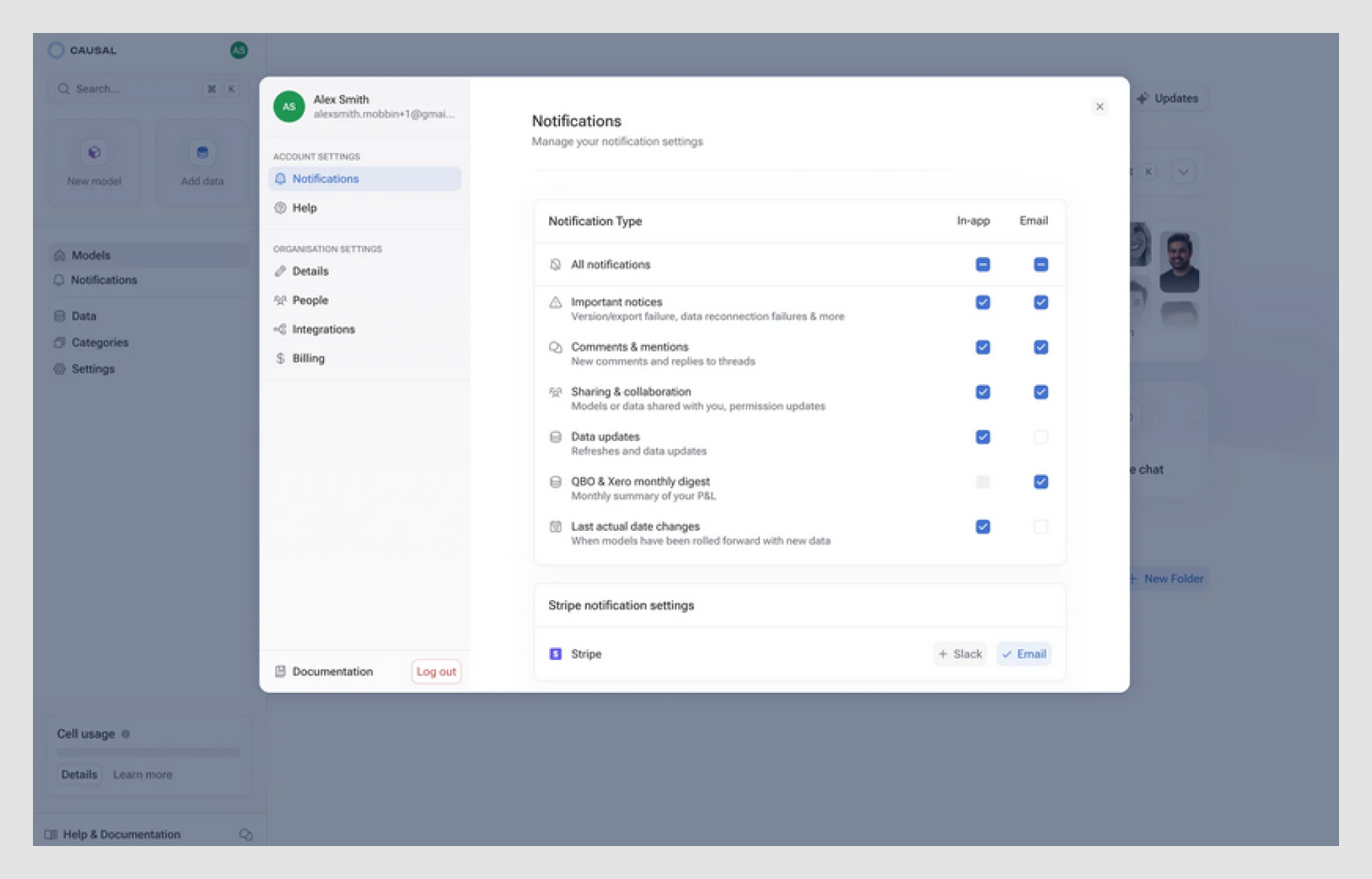1372x879 pixels.
Task: Uncheck Last actual date changes in-app
Action: [x=983, y=527]
